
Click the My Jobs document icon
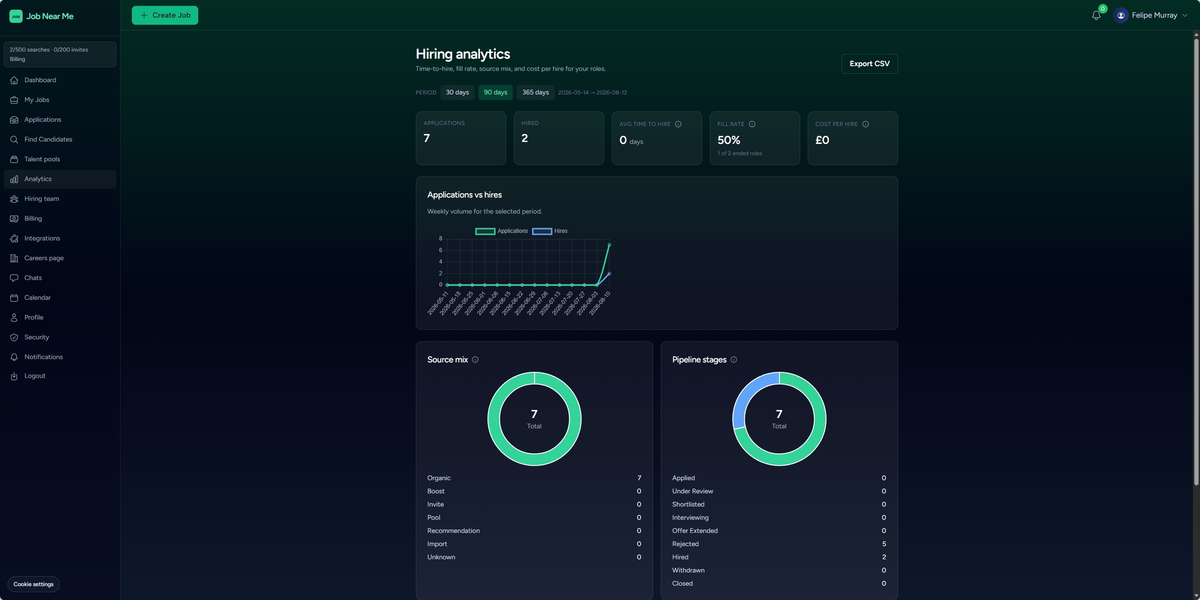pyautogui.click(x=14, y=100)
